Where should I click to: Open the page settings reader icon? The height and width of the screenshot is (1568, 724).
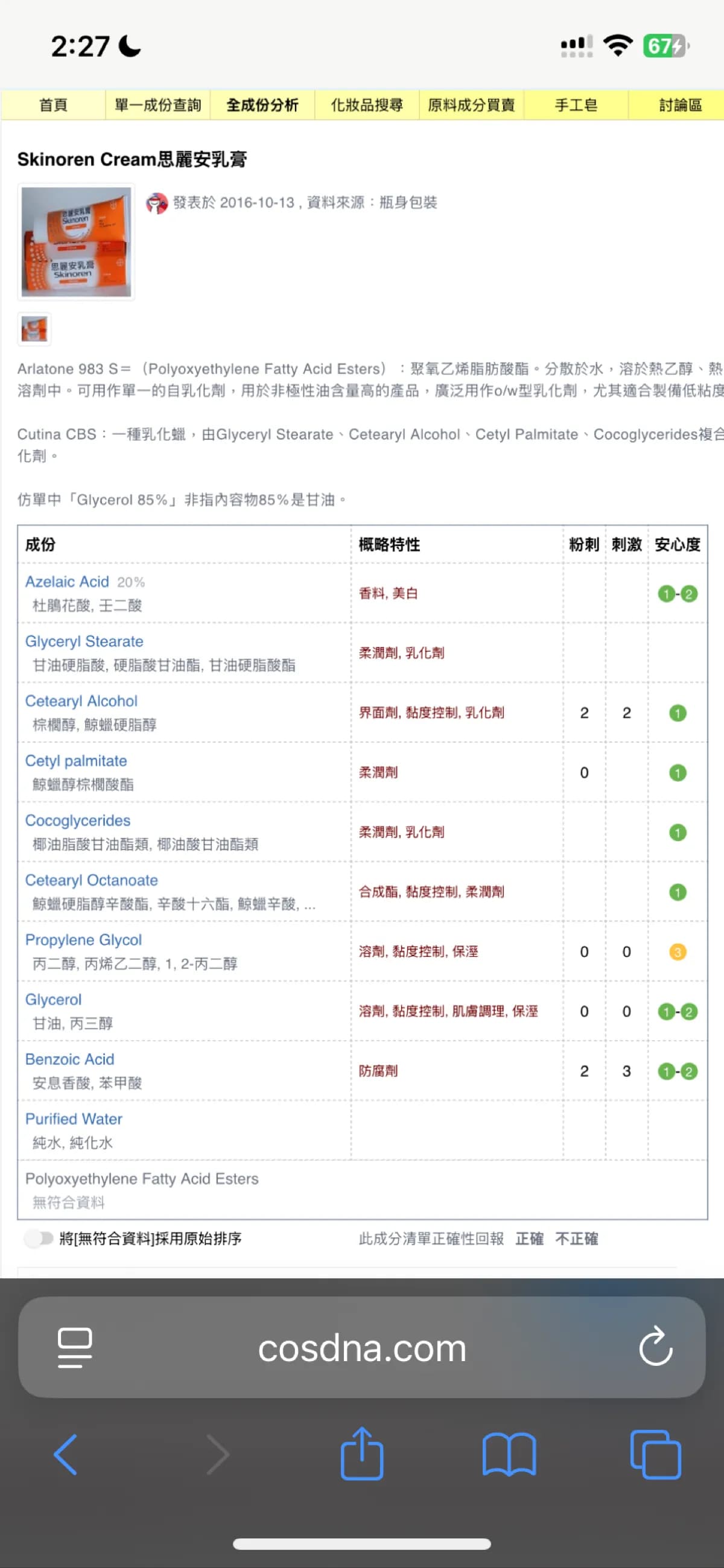pyautogui.click(x=75, y=1348)
